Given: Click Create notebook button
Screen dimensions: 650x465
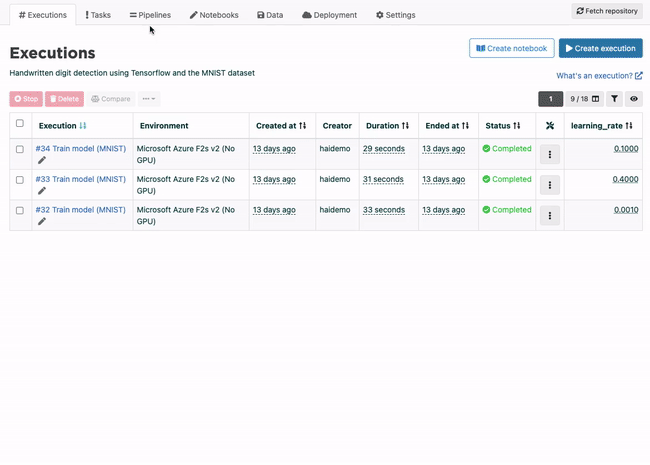Looking at the screenshot, I should coord(512,48).
